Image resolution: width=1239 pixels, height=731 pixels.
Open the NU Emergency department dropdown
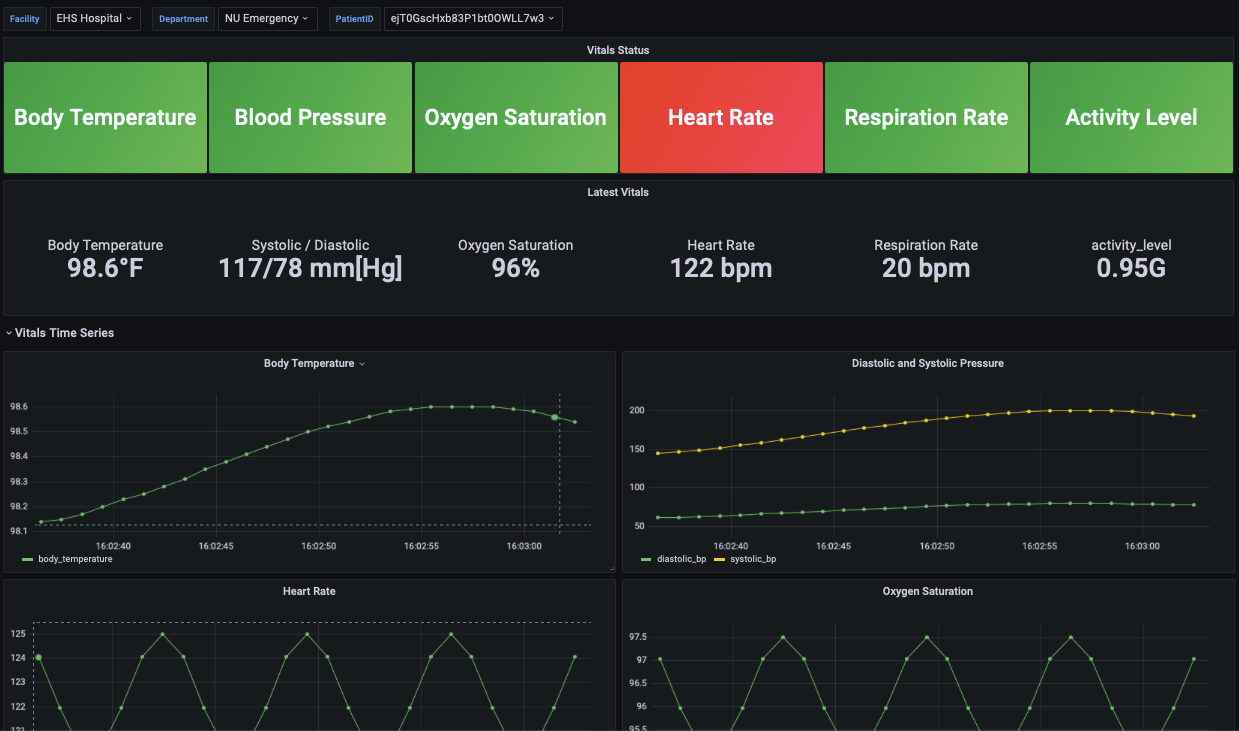click(267, 18)
